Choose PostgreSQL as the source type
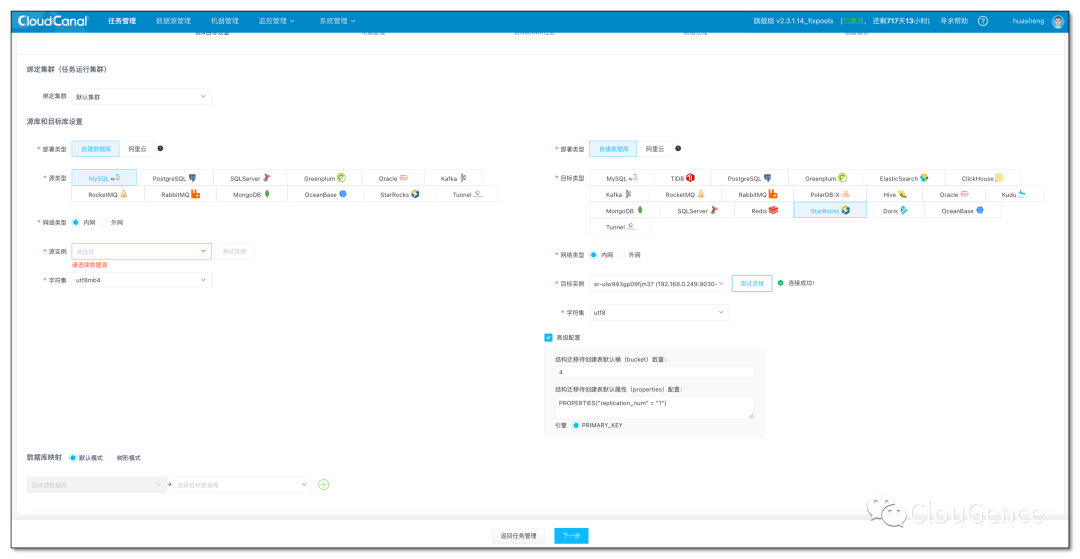Image resolution: width=1080 pixels, height=559 pixels. (175, 178)
